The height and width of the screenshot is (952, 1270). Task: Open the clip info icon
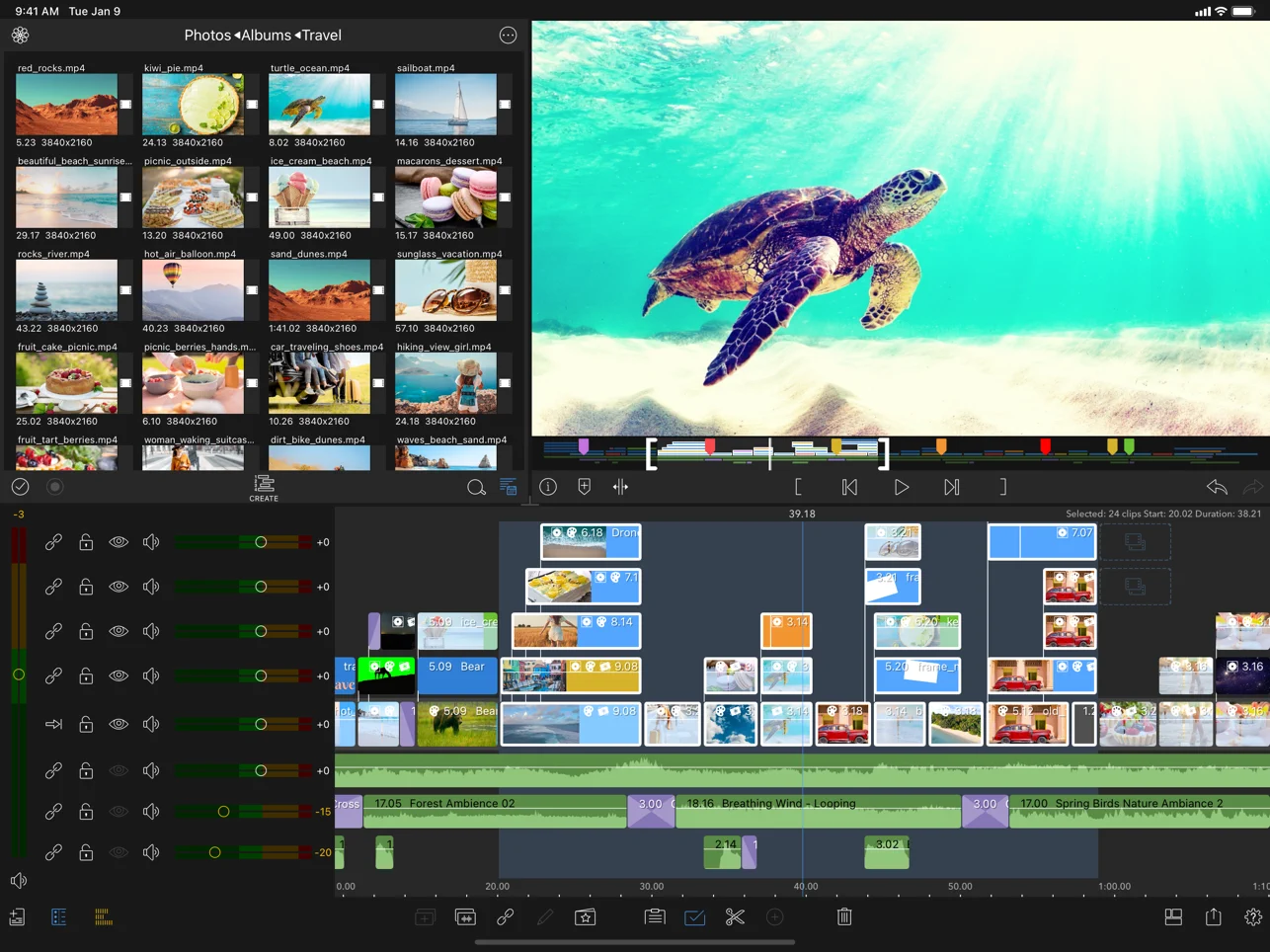pos(548,487)
